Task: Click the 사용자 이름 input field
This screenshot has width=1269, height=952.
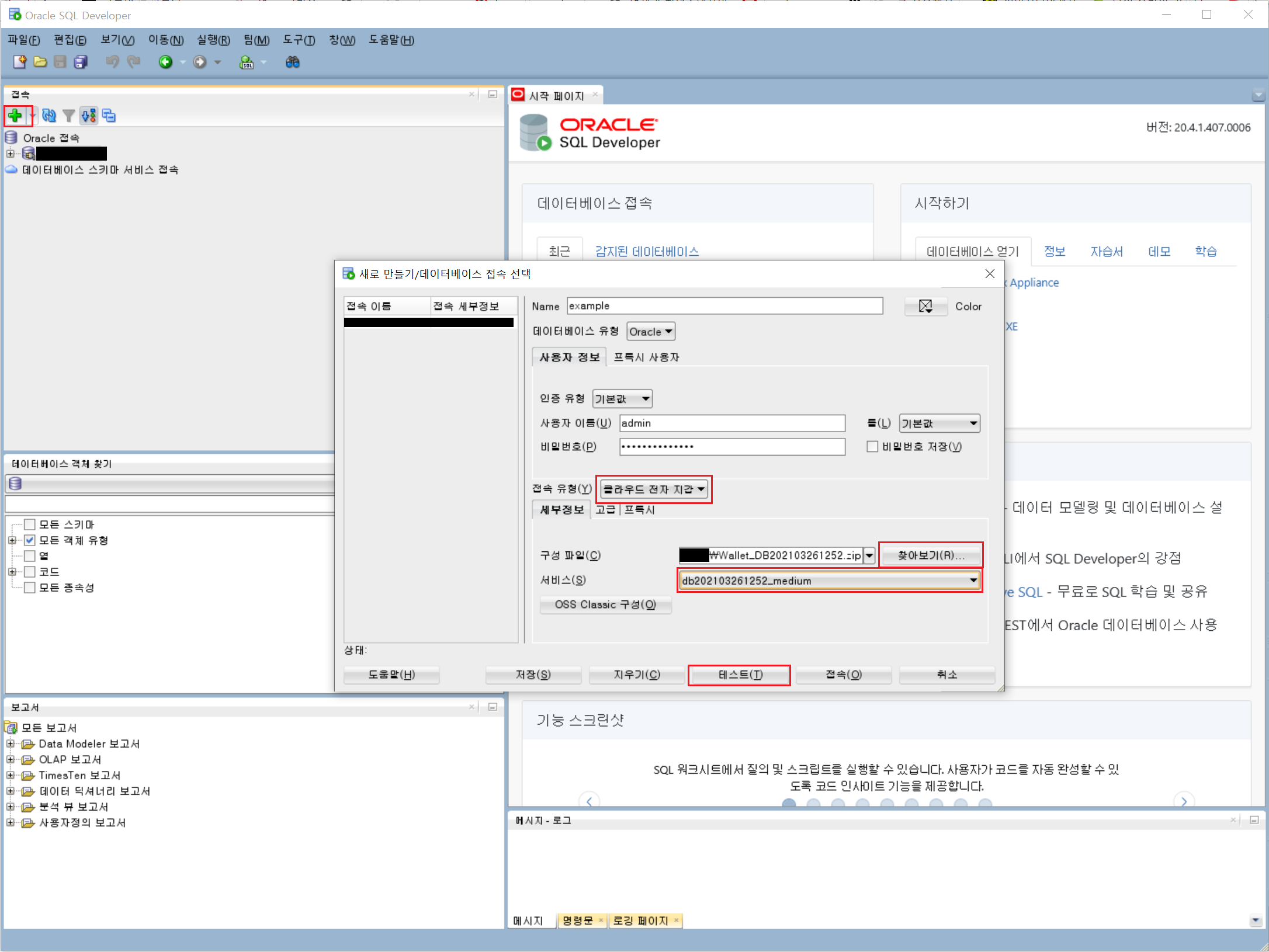Action: pyautogui.click(x=731, y=423)
